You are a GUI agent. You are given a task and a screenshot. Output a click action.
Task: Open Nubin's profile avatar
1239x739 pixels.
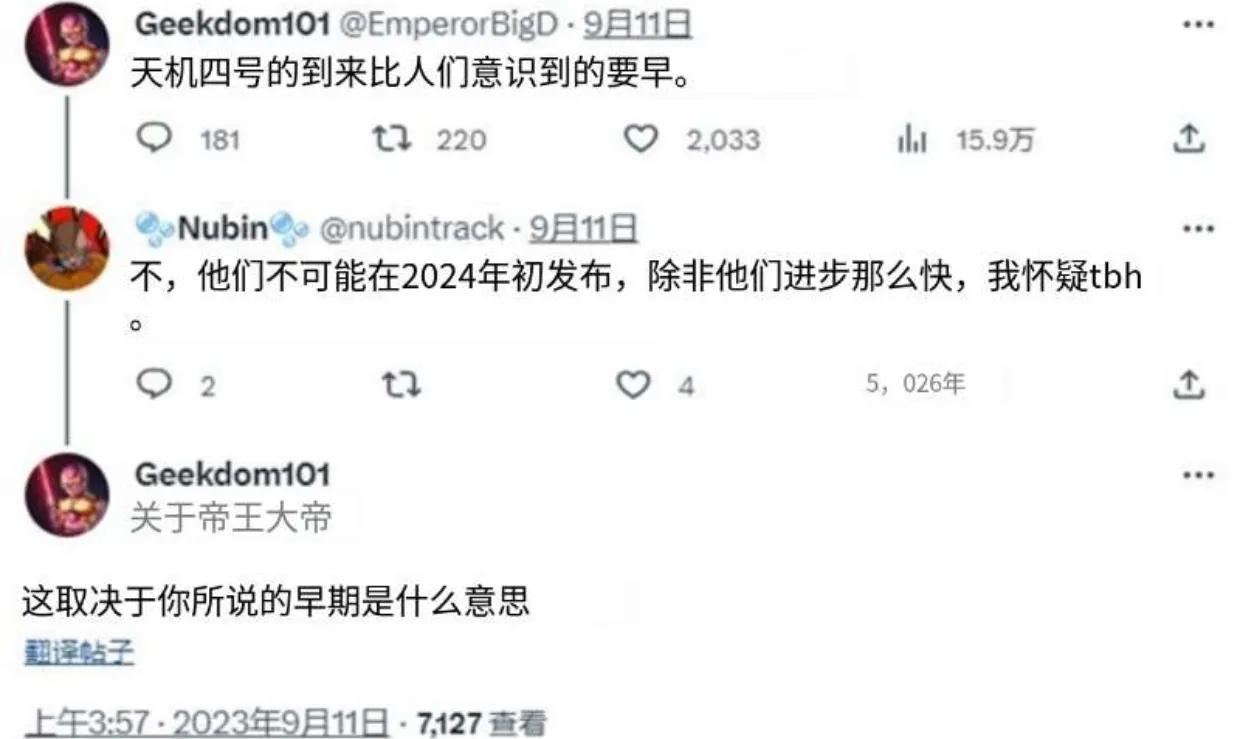click(x=66, y=248)
